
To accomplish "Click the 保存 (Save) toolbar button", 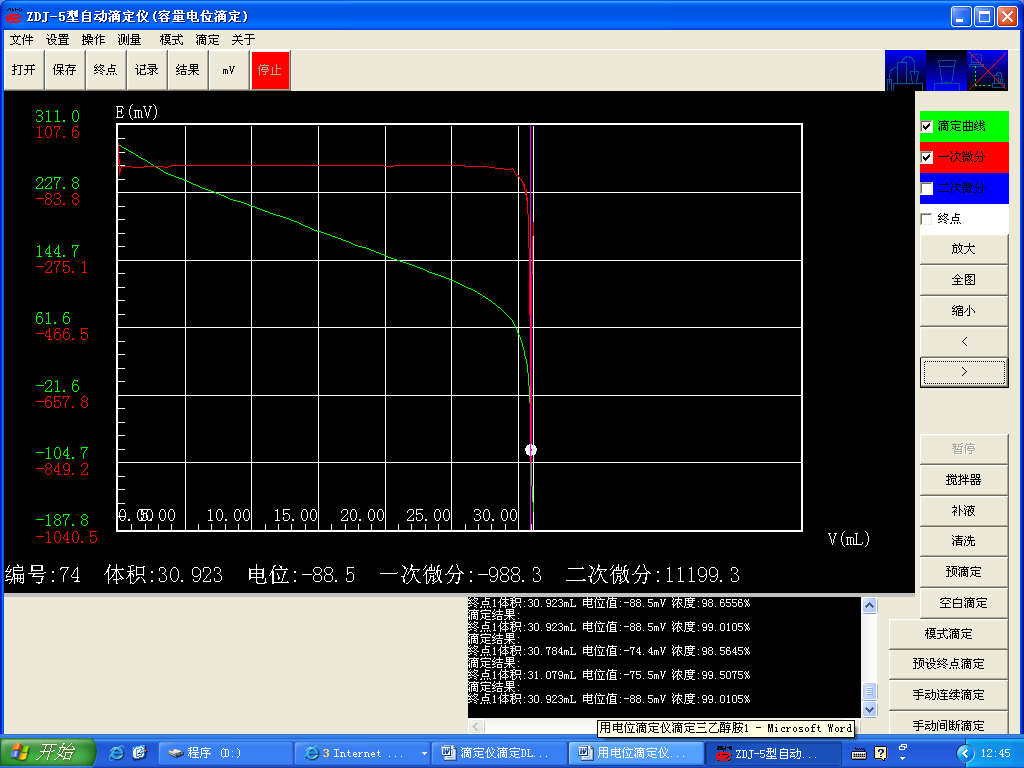I will click(64, 70).
